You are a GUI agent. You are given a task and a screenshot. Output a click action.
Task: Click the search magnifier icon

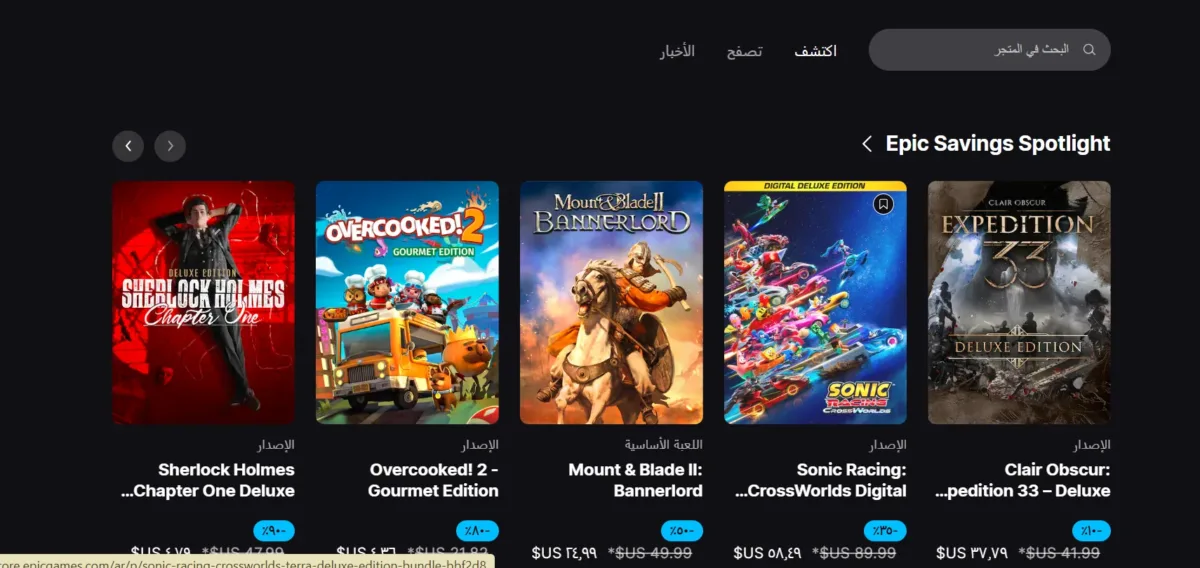pyautogui.click(x=1089, y=49)
